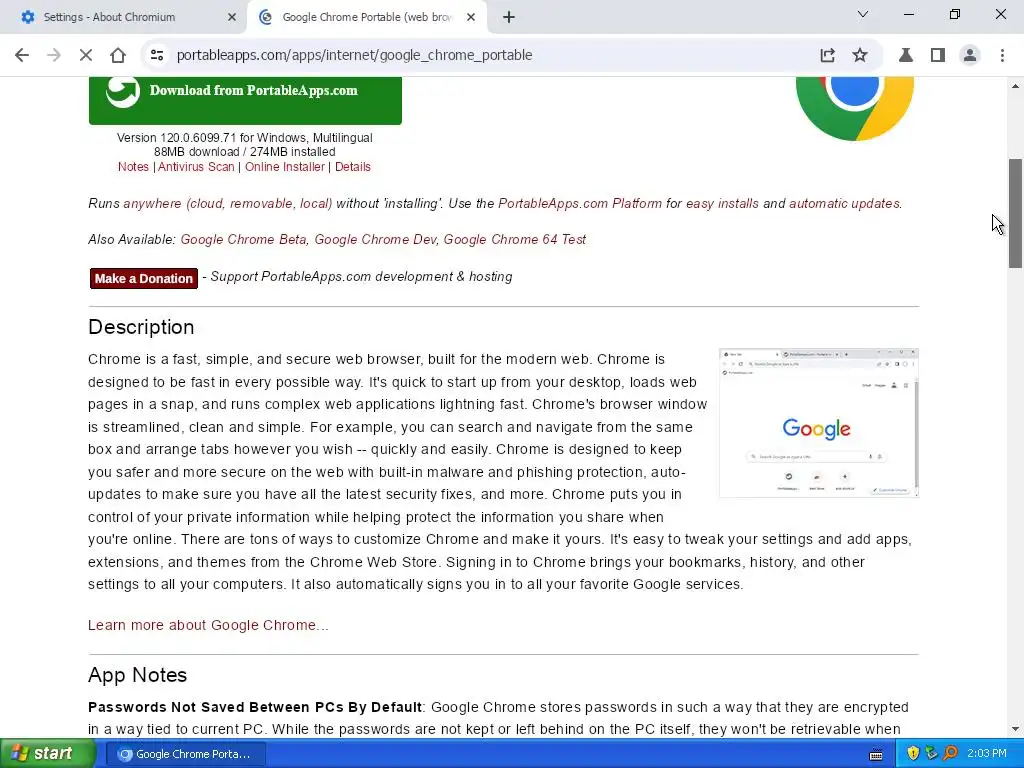Click the Chrome logo image
The height and width of the screenshot is (768, 1024).
[x=854, y=108]
